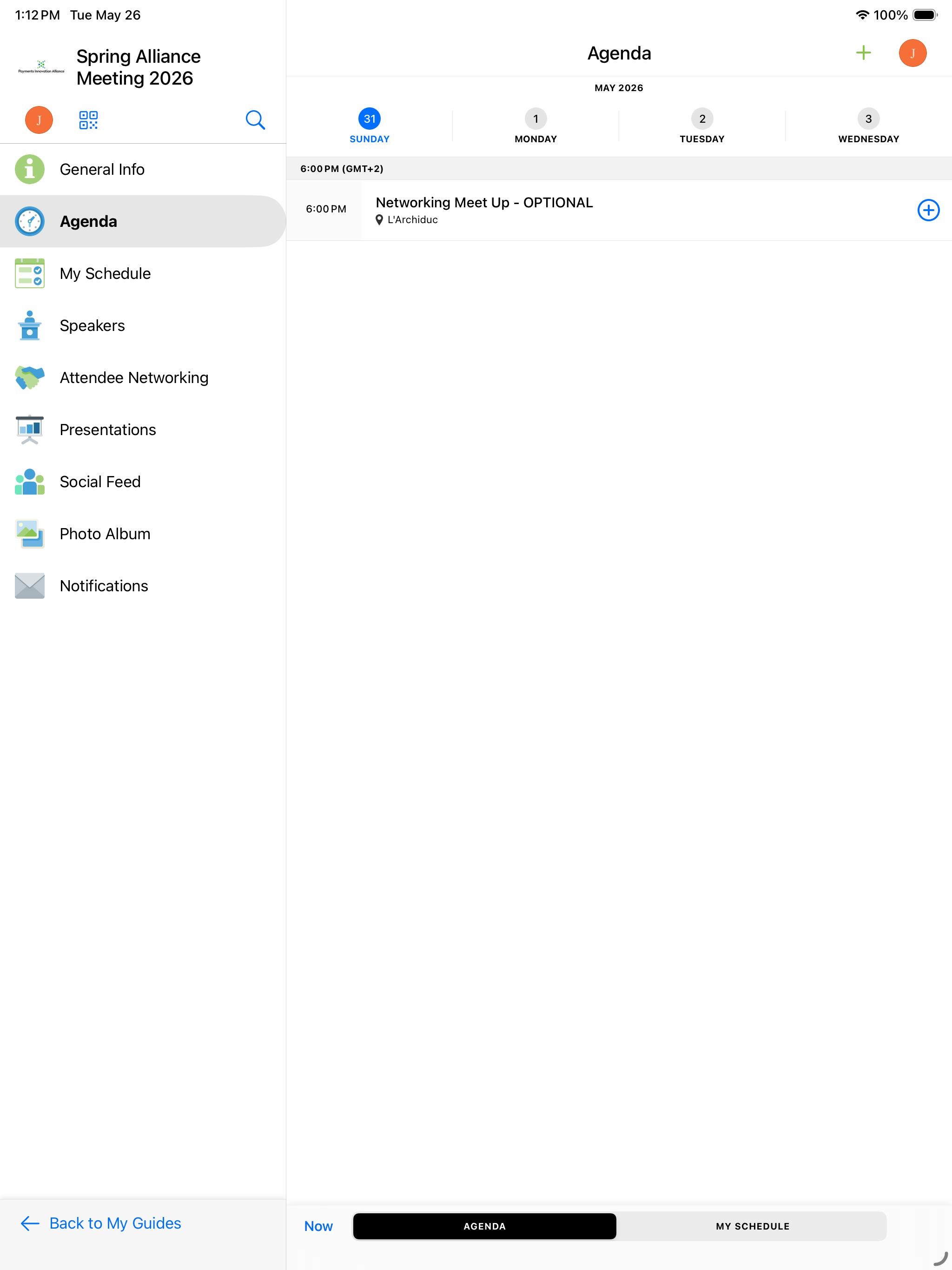Tap the Payments Innovation Alliance logo
952x1270 pixels.
pyautogui.click(x=41, y=67)
